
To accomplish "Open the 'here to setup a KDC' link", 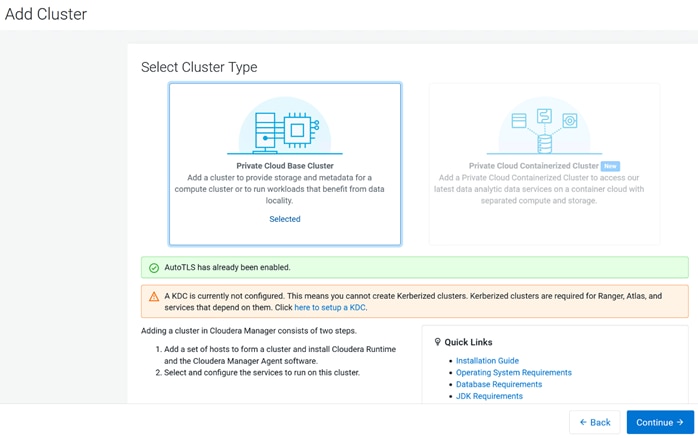I will tap(330, 308).
